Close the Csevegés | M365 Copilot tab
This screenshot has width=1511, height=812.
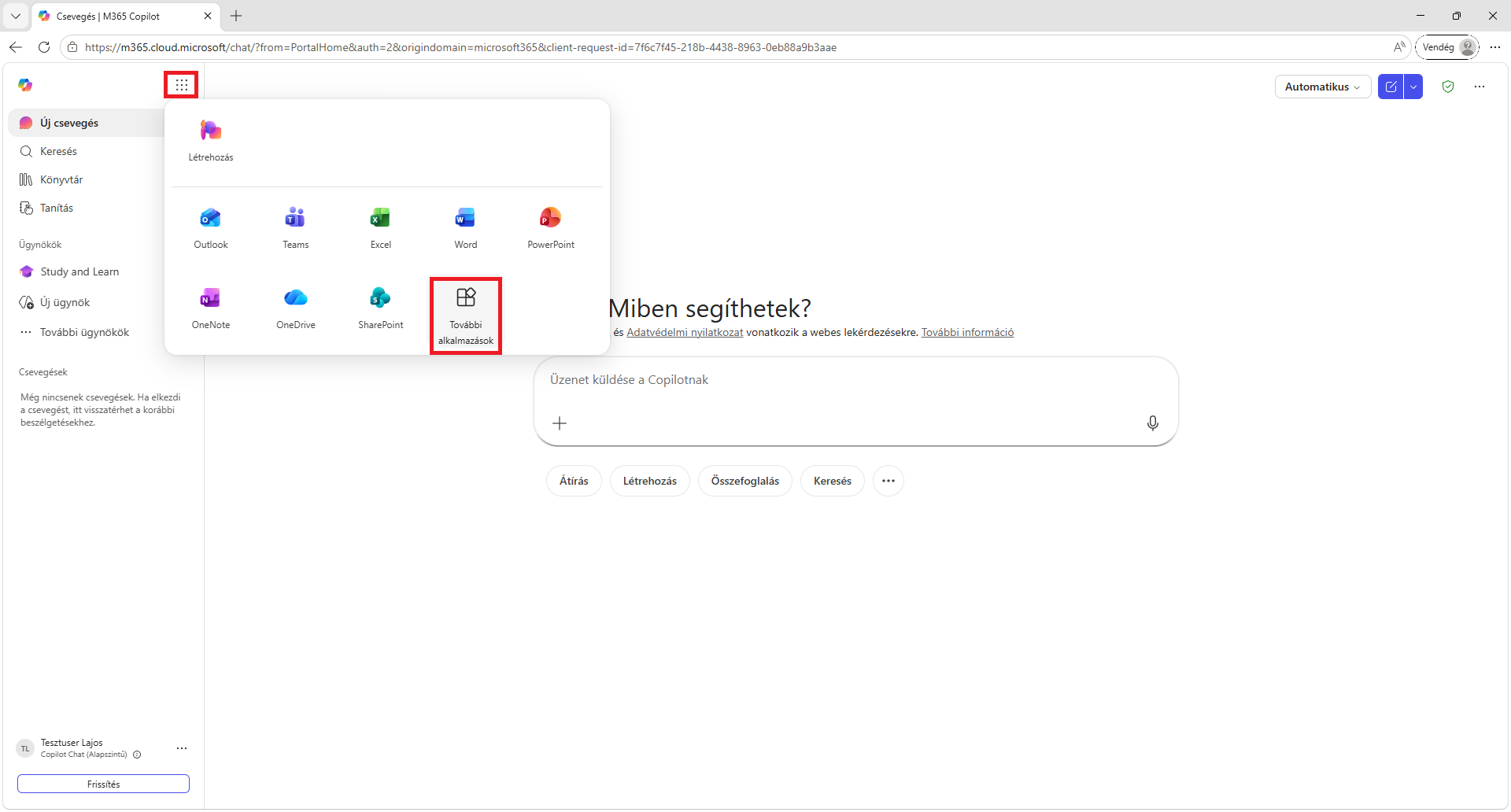click(208, 16)
